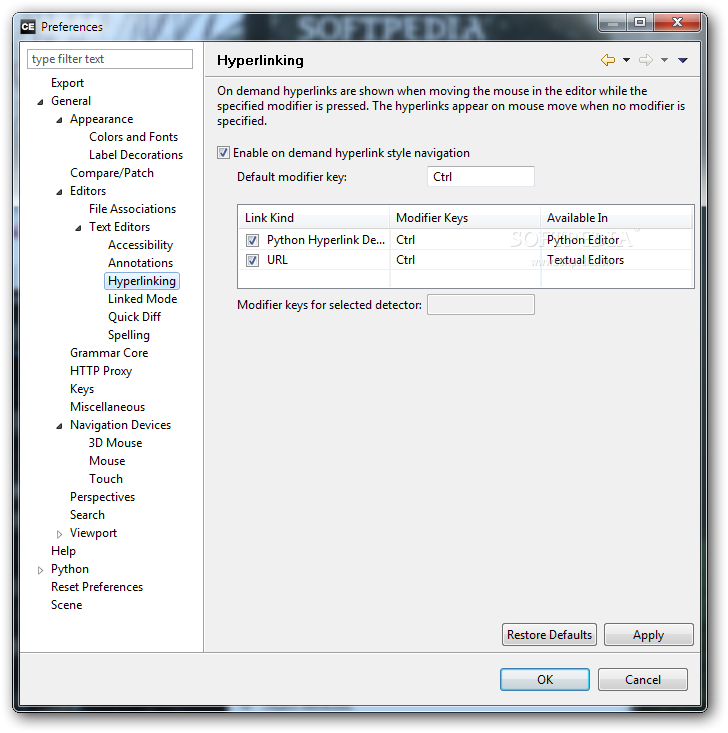
Task: Uncheck the URL link kind checkbox
Action: click(252, 260)
